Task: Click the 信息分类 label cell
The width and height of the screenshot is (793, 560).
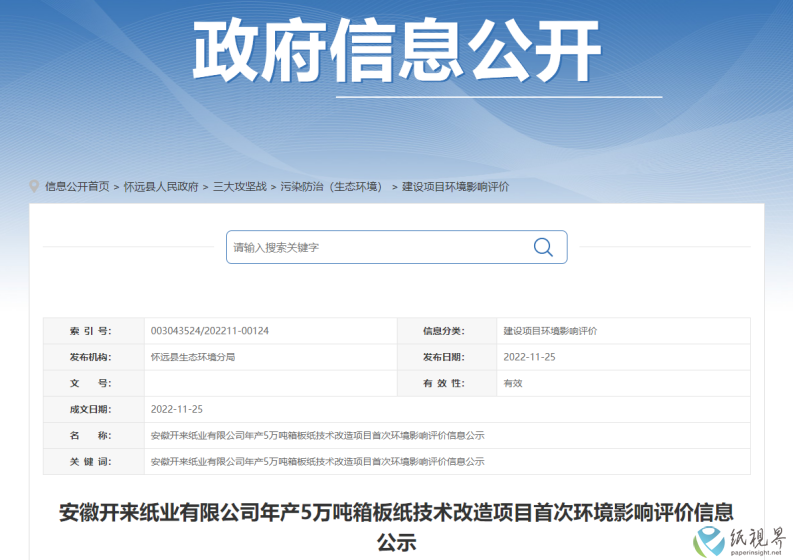Action: (447, 331)
